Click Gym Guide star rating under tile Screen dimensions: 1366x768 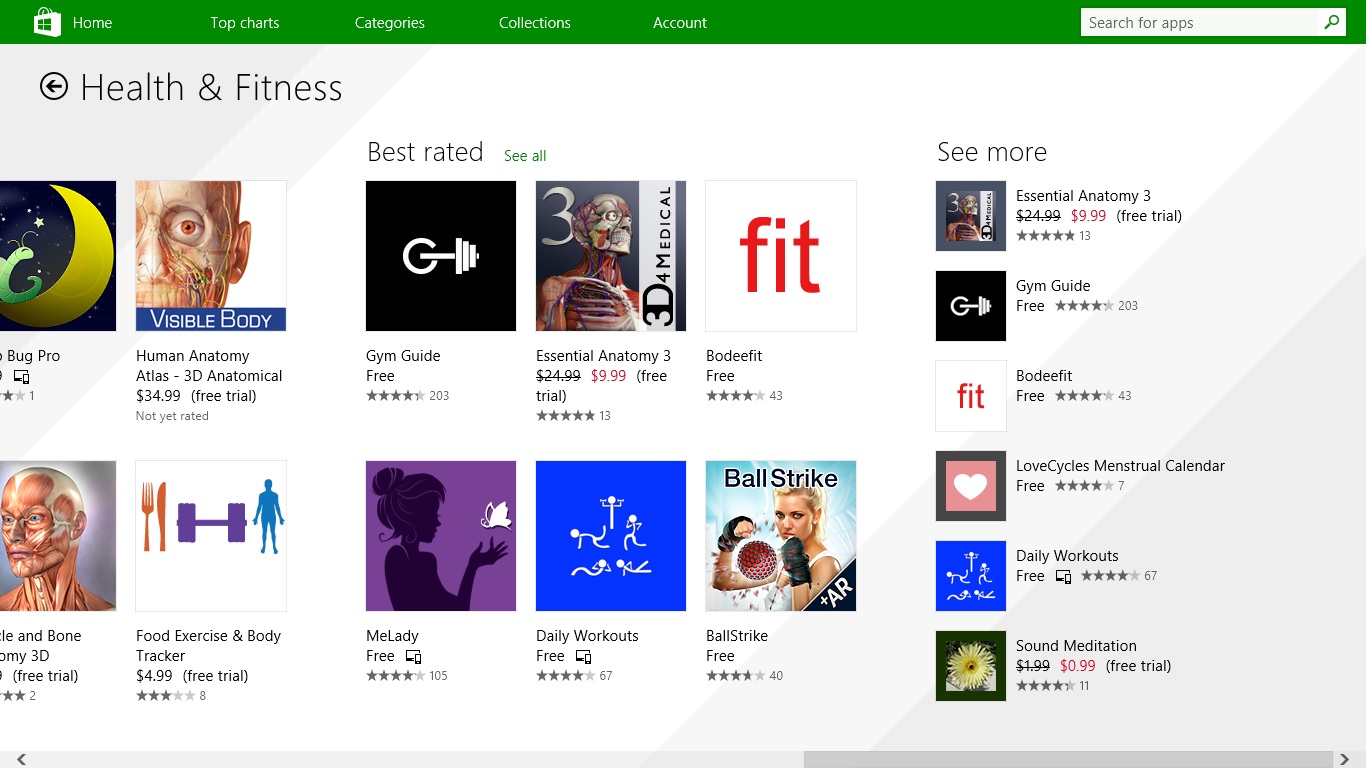click(x=396, y=396)
